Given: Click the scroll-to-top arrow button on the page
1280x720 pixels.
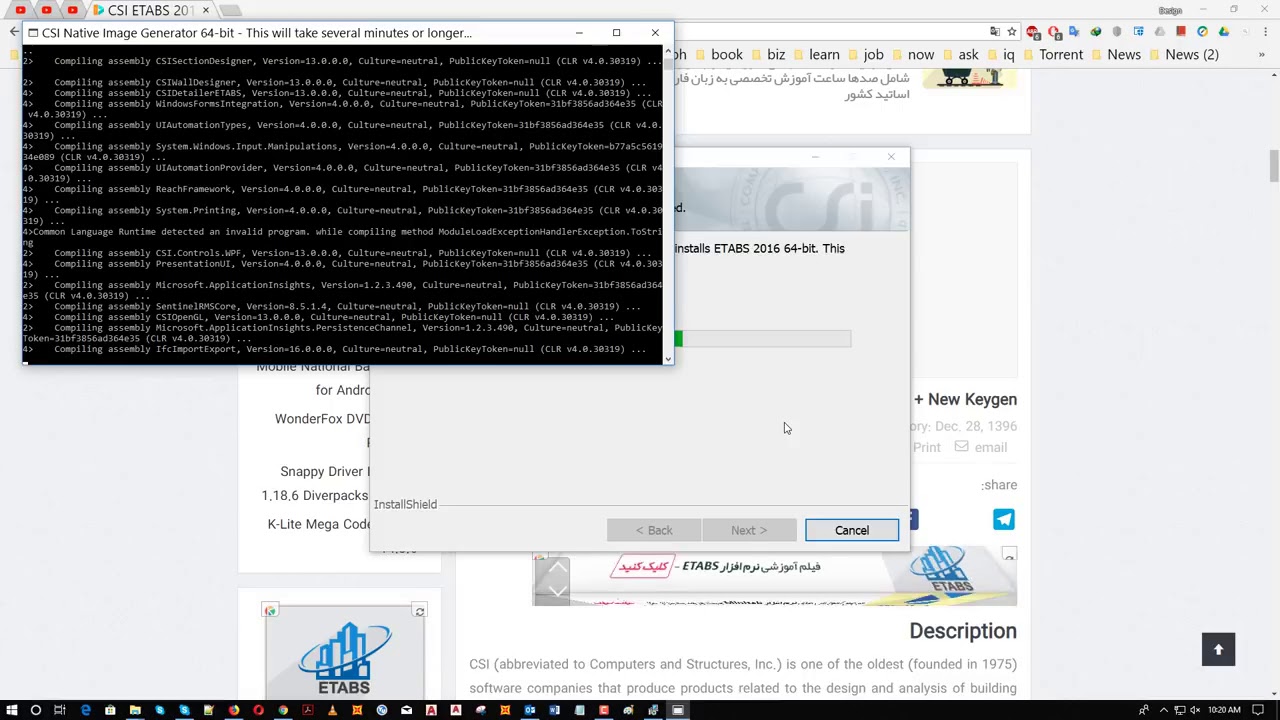Looking at the screenshot, I should (1218, 650).
